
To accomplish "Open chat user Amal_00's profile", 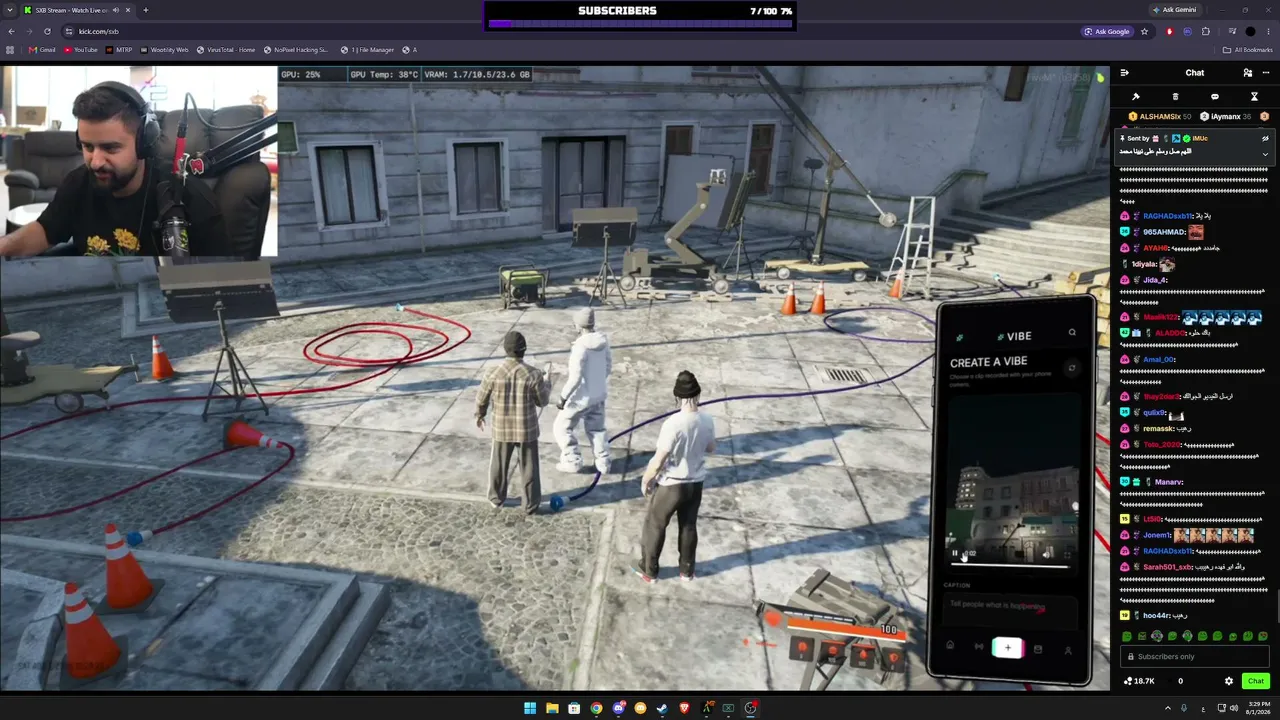I will [1159, 359].
